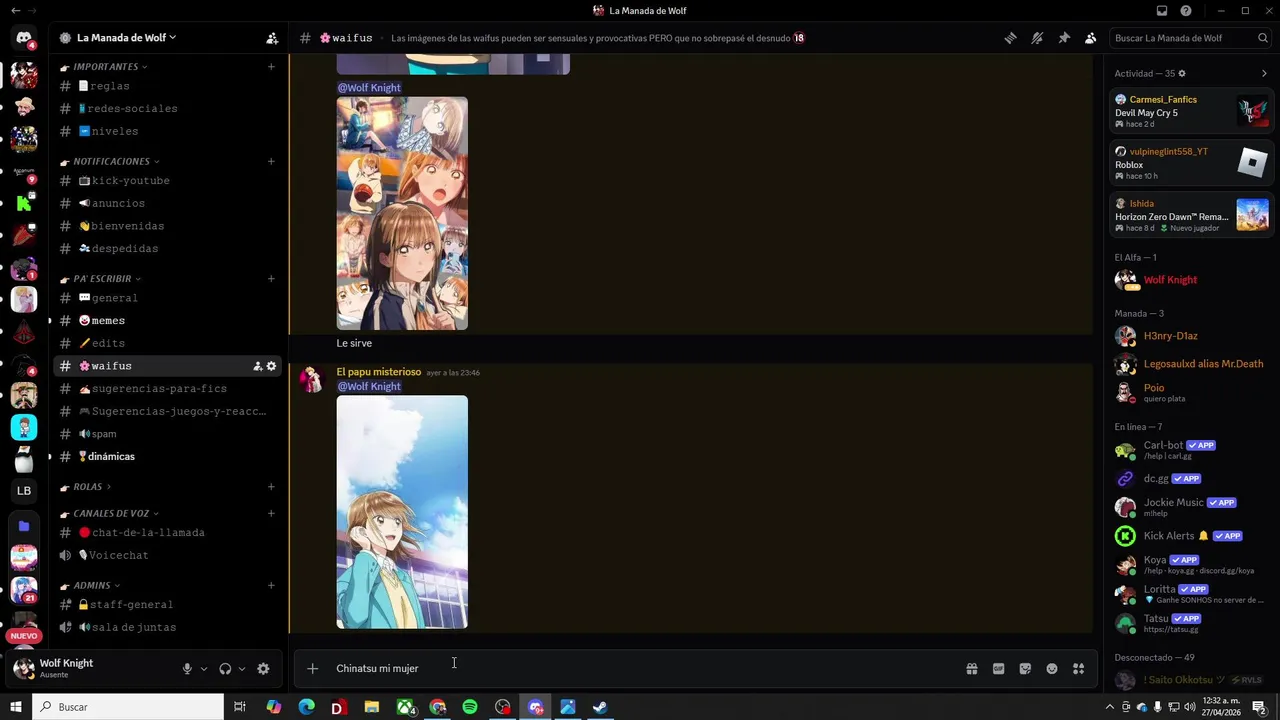Open H3nry-D1az member profile
The width and height of the screenshot is (1280, 720).
(x=1190, y=336)
